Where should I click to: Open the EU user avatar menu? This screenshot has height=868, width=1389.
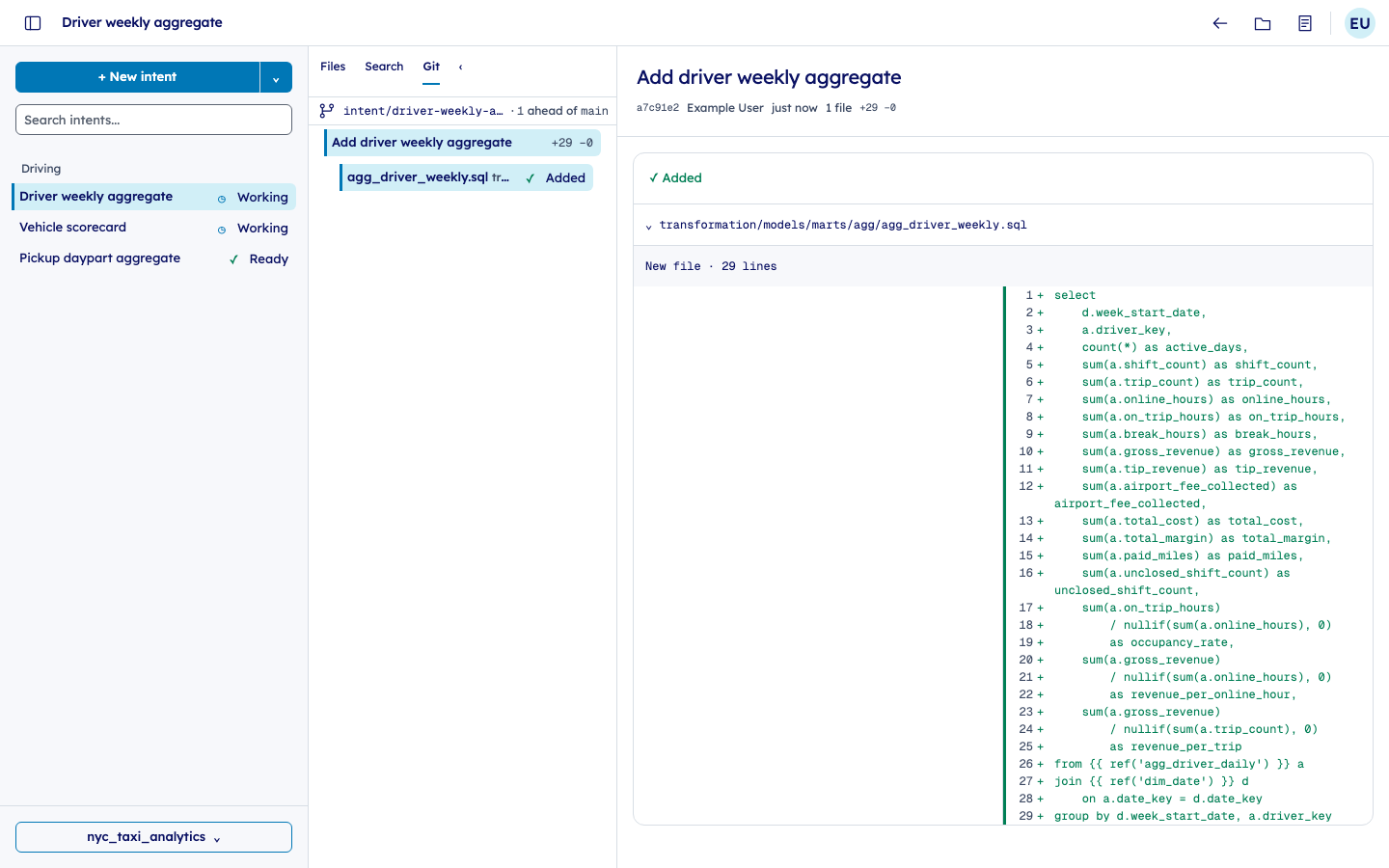(x=1360, y=23)
